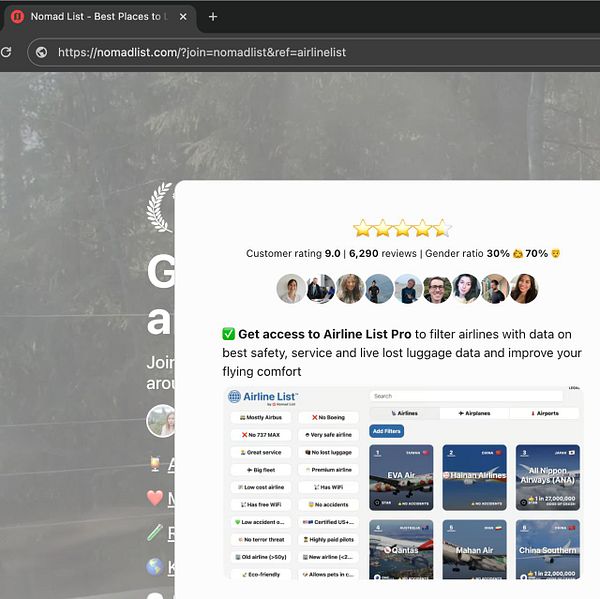Switch to the Airlines tab
This screenshot has height=599, width=600.
(404, 413)
